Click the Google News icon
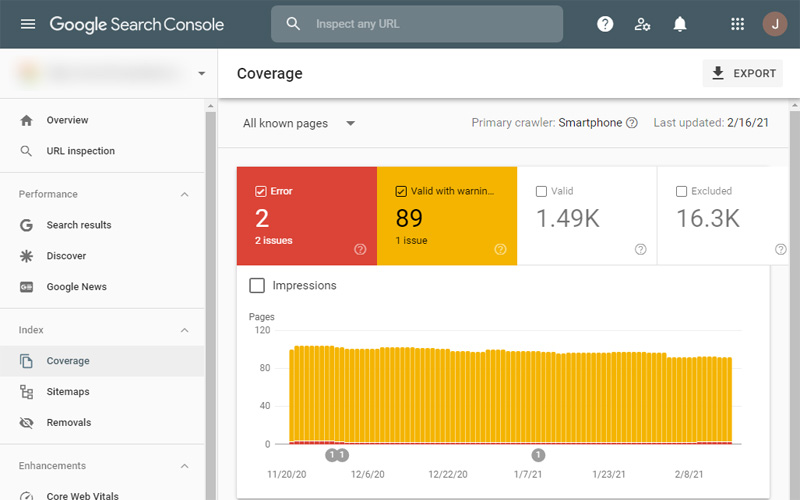 pos(26,287)
